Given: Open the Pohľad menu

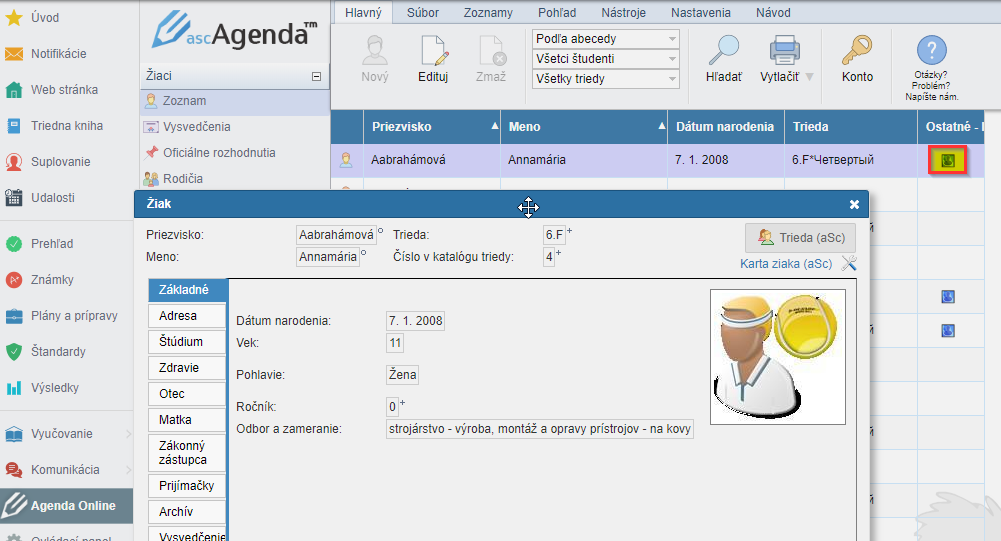Looking at the screenshot, I should coord(557,13).
